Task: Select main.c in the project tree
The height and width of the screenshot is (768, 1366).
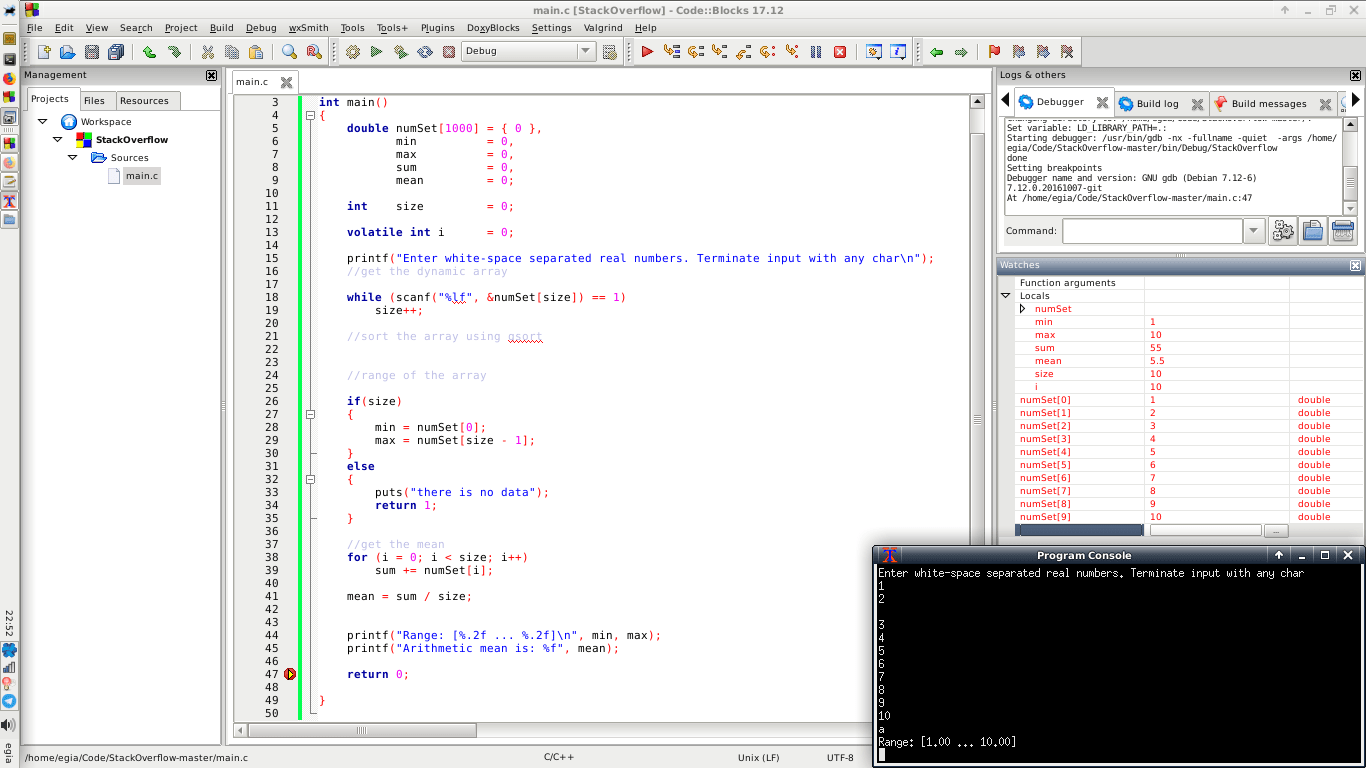Action: (x=140, y=176)
